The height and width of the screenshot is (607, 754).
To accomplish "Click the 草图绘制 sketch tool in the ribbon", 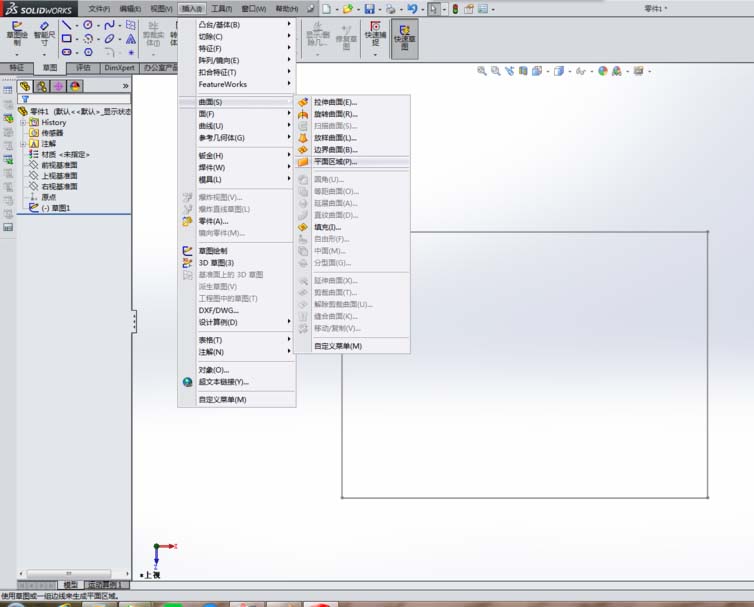I will point(17,34).
